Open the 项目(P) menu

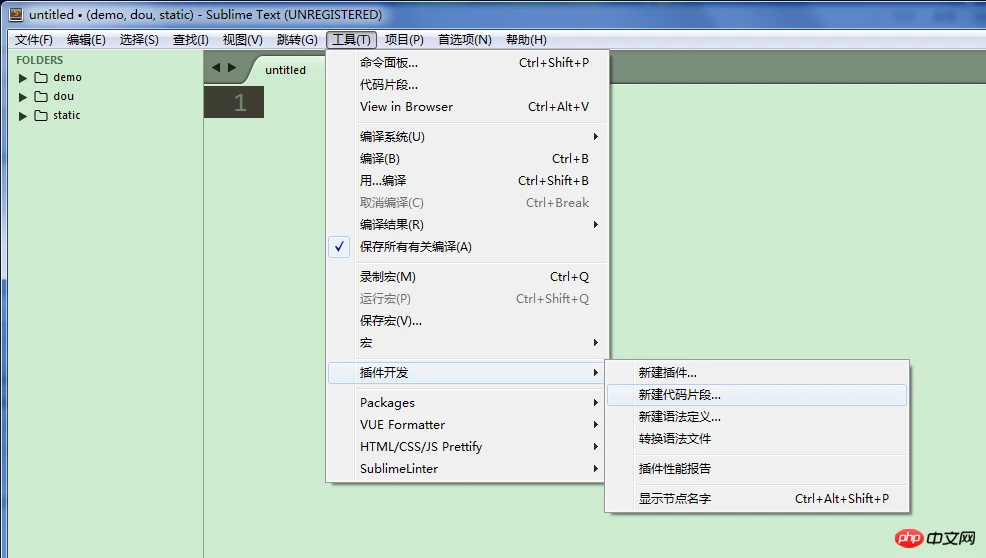point(404,40)
